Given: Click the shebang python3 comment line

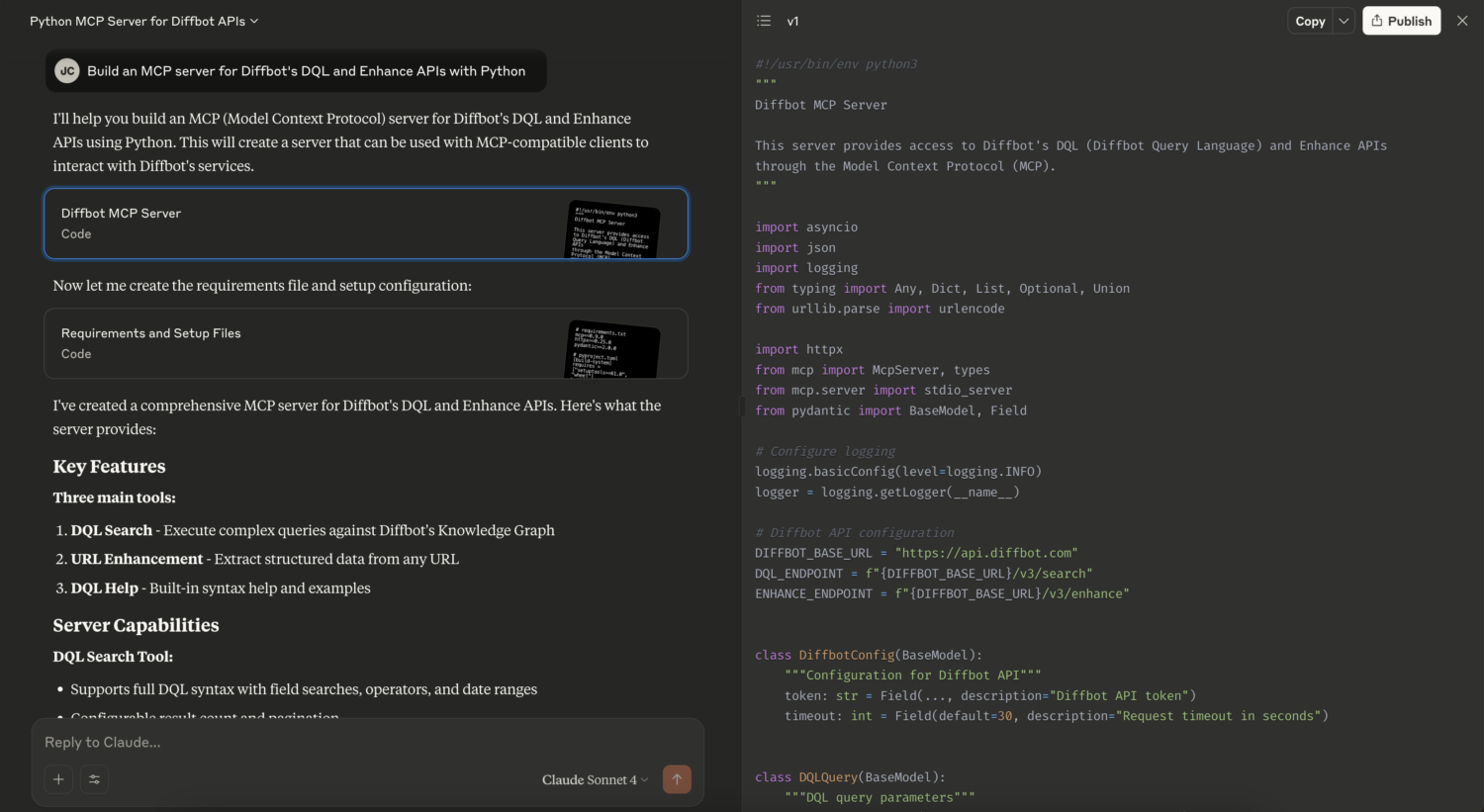Looking at the screenshot, I should click(836, 64).
